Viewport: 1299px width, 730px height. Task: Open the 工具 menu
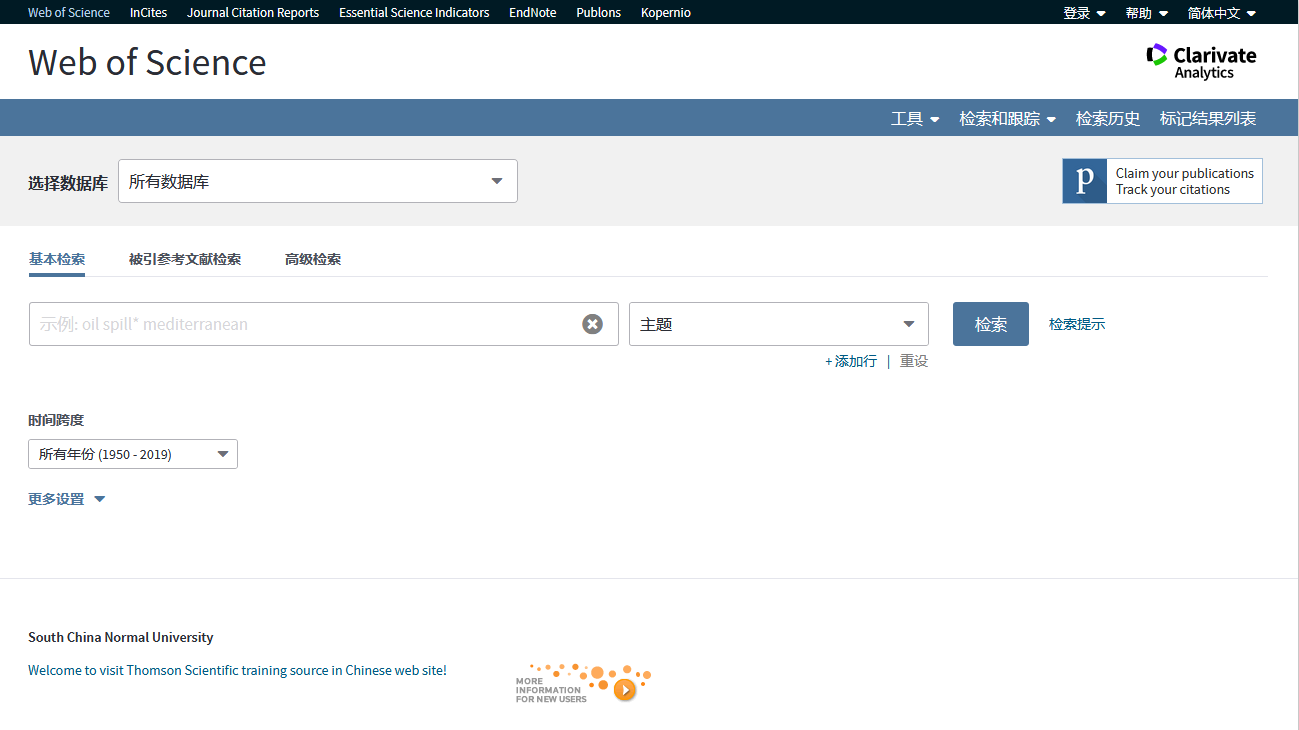click(915, 118)
